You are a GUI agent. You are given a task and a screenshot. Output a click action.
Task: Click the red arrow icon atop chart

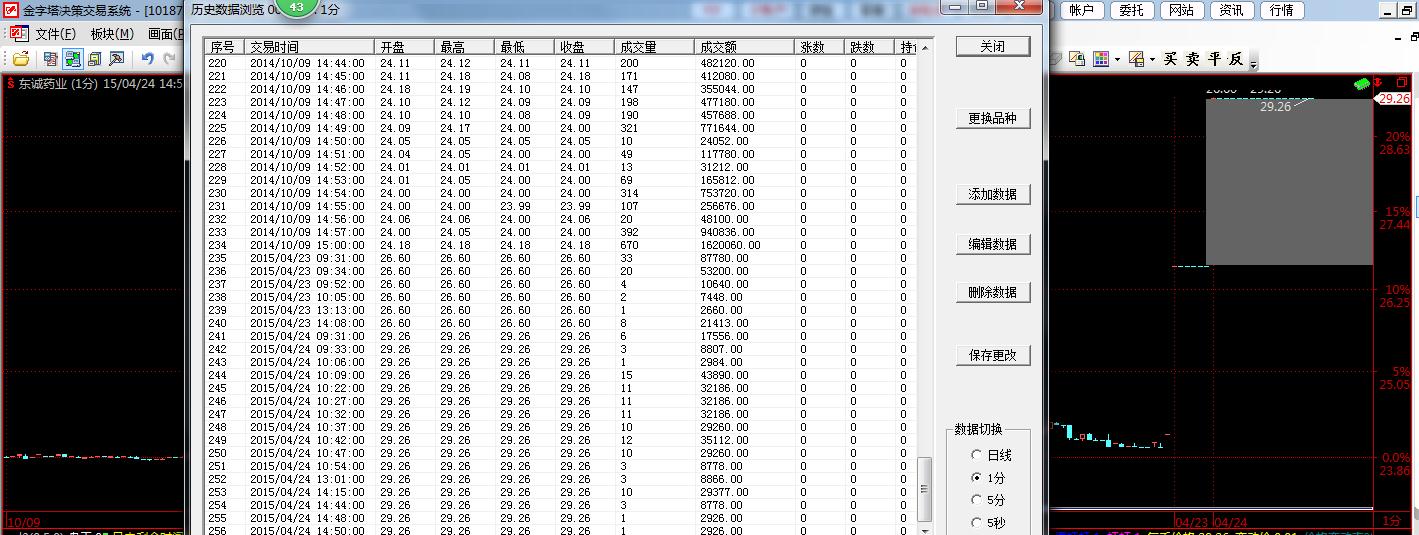1377,82
